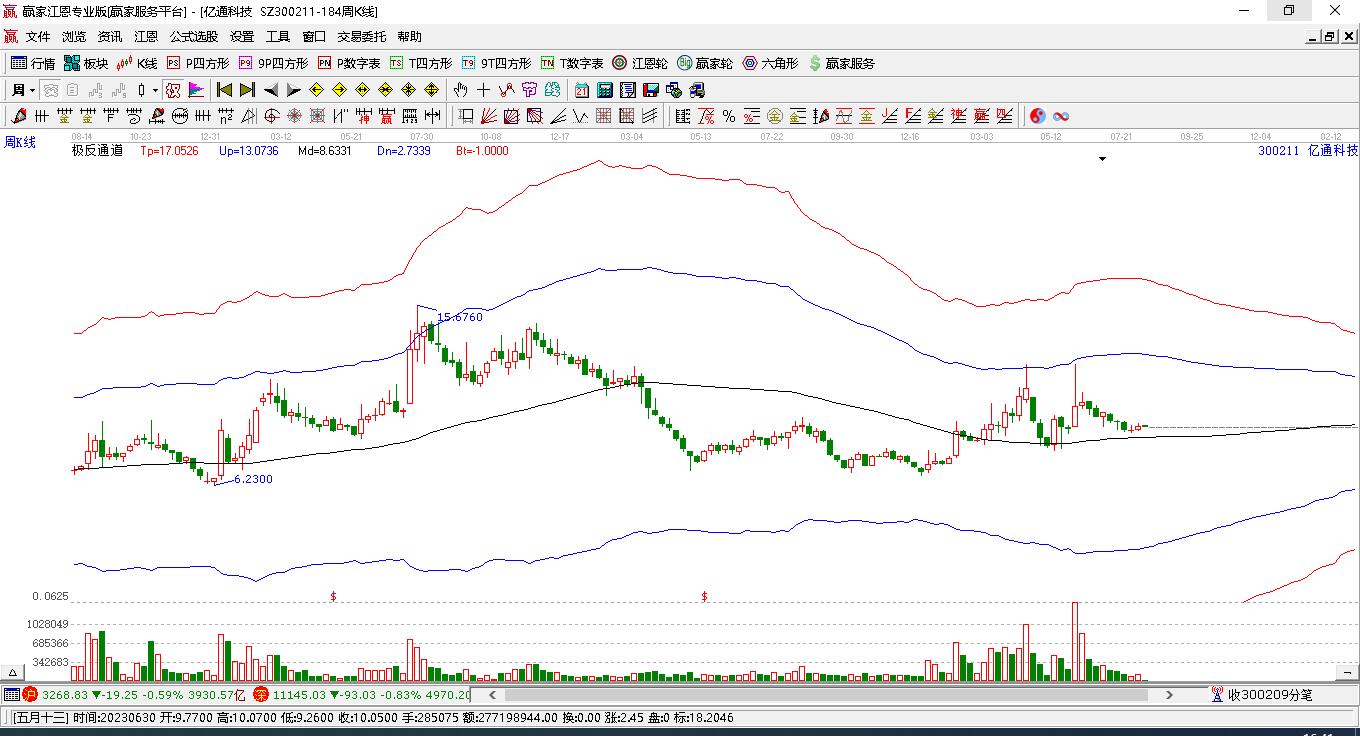Click the Shenzhen index 11145.03 status entry

point(361,695)
